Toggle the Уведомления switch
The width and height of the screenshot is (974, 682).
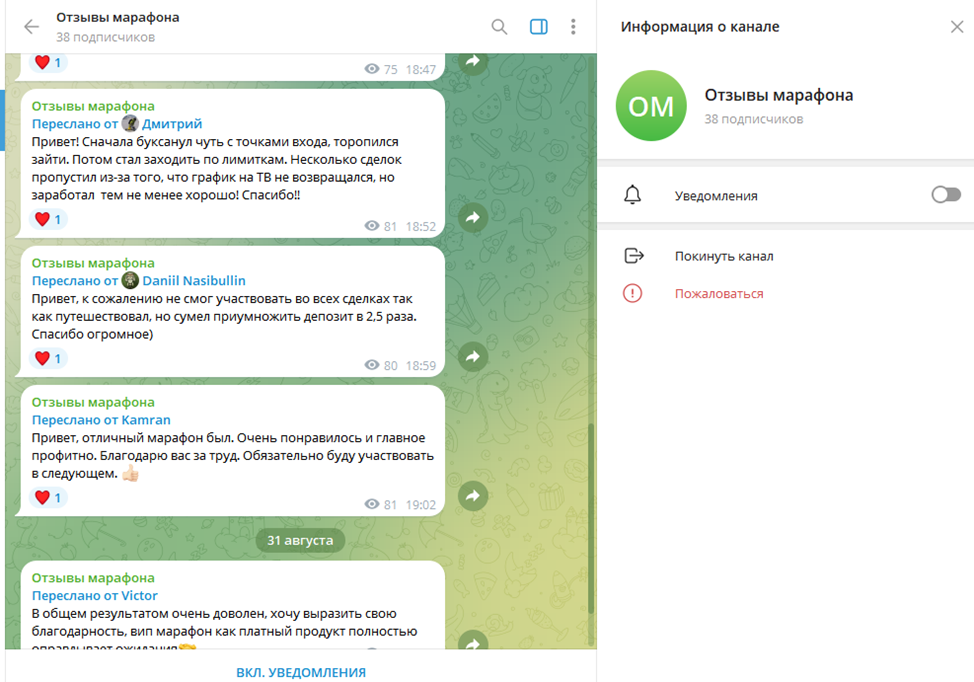pos(946,195)
